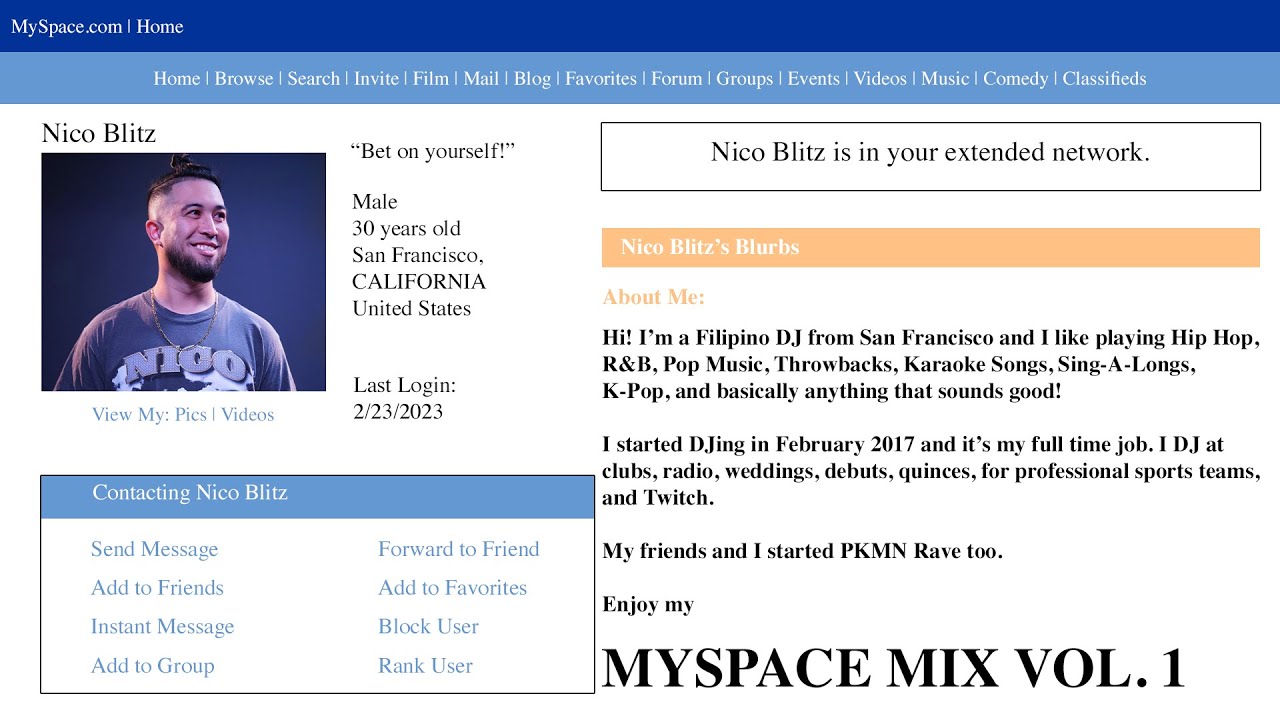Click the Nico Blitz's Blurbs orange header
The image size is (1280, 720).
[x=931, y=247]
